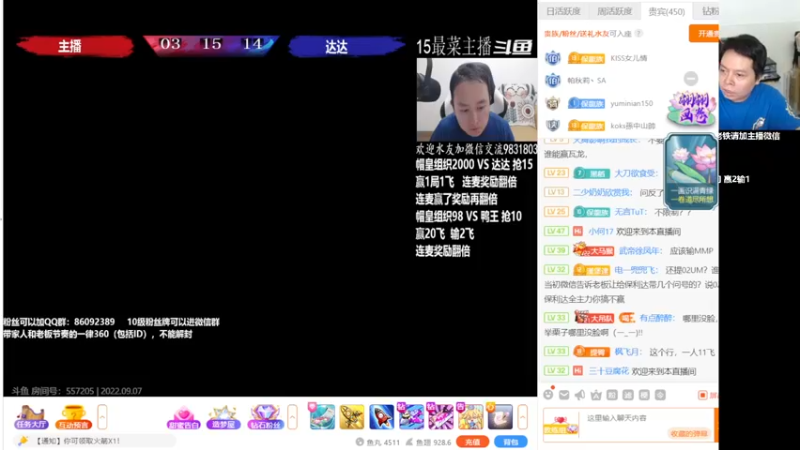Select the purple airplane gift icon
Viewport: 800px width, 450px height.
click(x=411, y=416)
